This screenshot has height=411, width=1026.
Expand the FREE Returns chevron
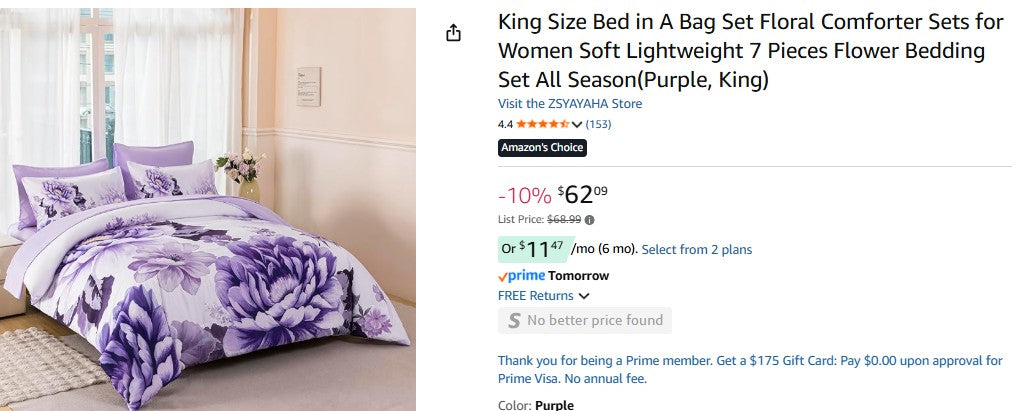[x=584, y=296]
